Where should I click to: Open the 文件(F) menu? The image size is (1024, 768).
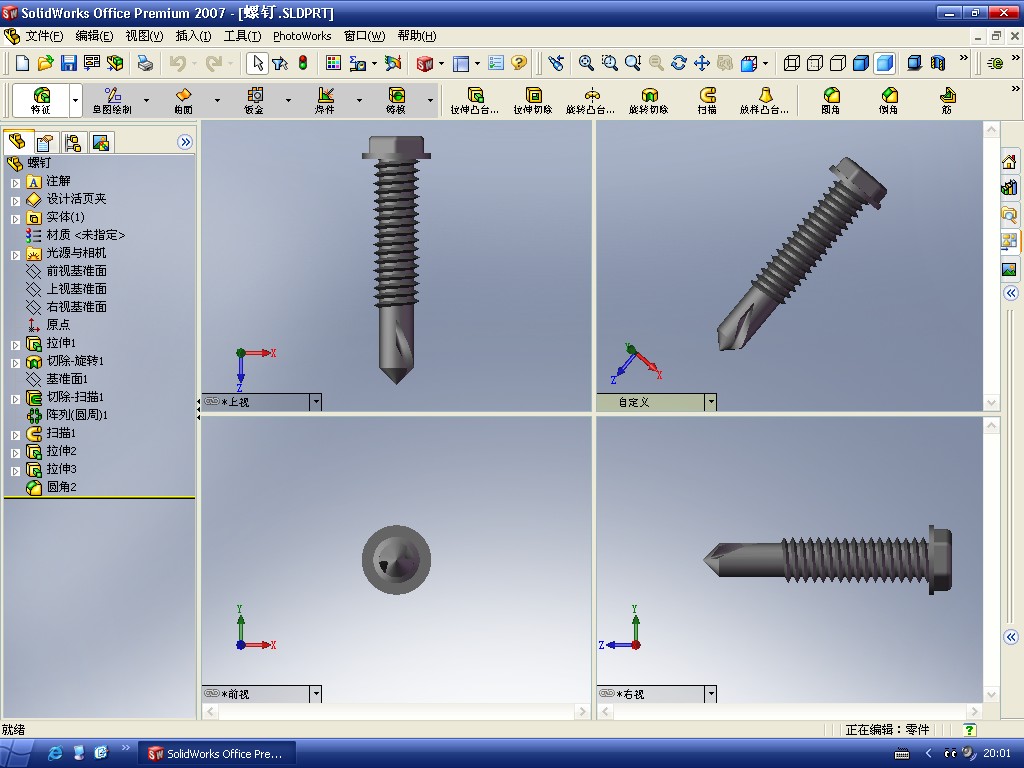[x=44, y=36]
